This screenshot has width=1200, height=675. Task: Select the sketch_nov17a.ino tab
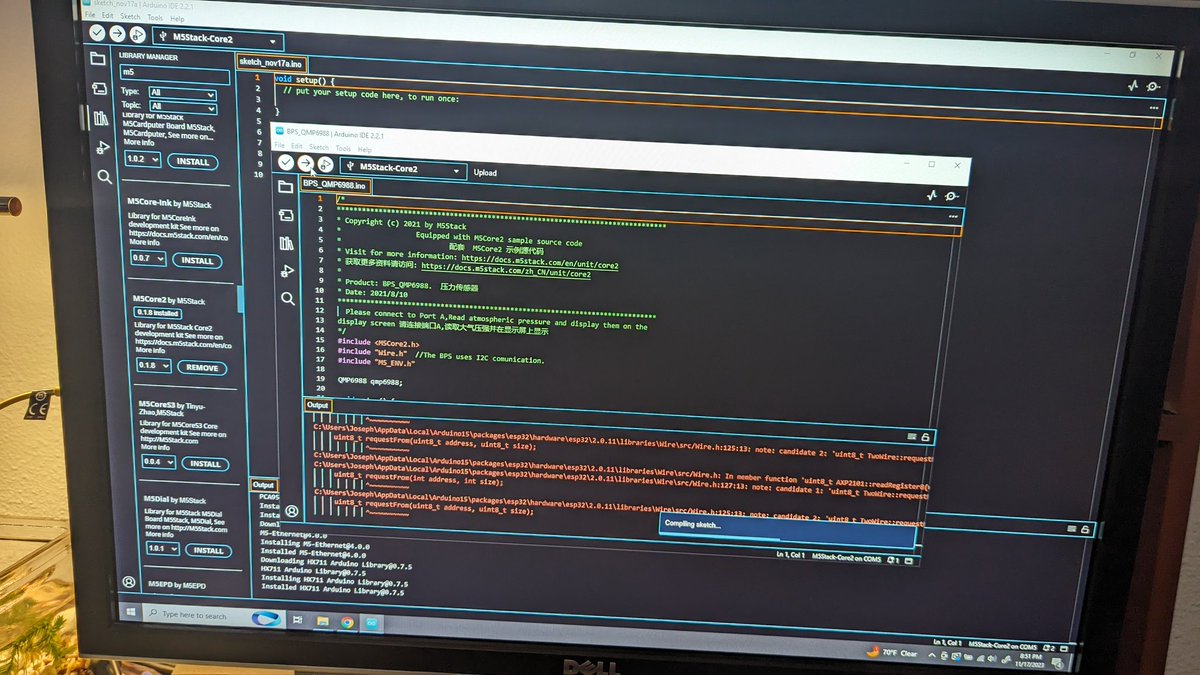click(x=274, y=62)
